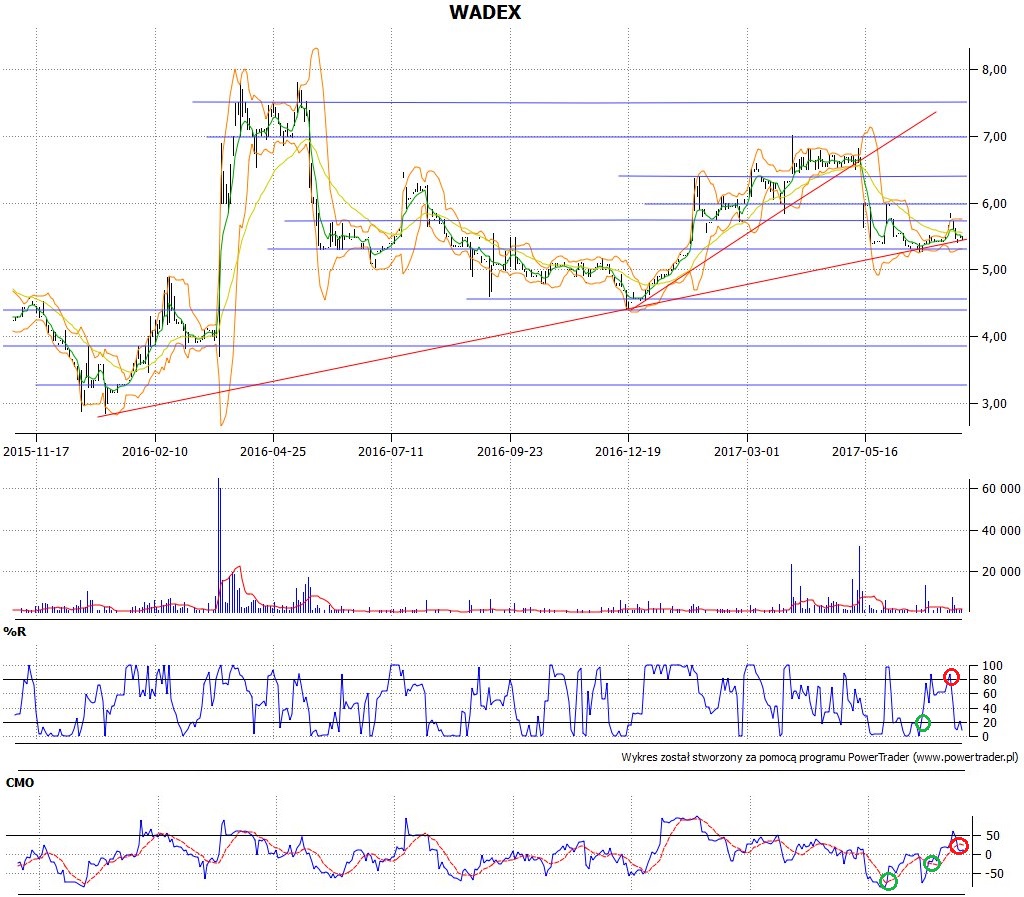The width and height of the screenshot is (1024, 897).
Task: Click the WADEX chart title
Action: click(x=485, y=12)
